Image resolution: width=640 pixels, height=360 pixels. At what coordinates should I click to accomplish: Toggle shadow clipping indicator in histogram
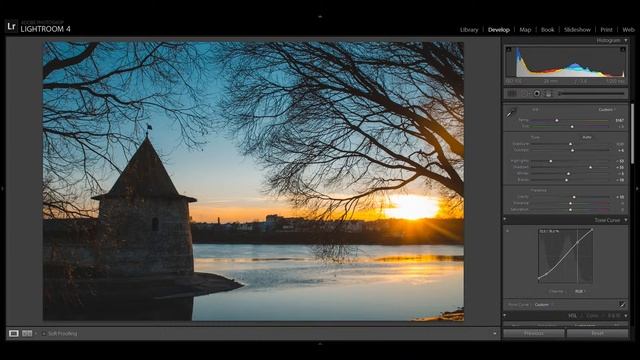(509, 49)
